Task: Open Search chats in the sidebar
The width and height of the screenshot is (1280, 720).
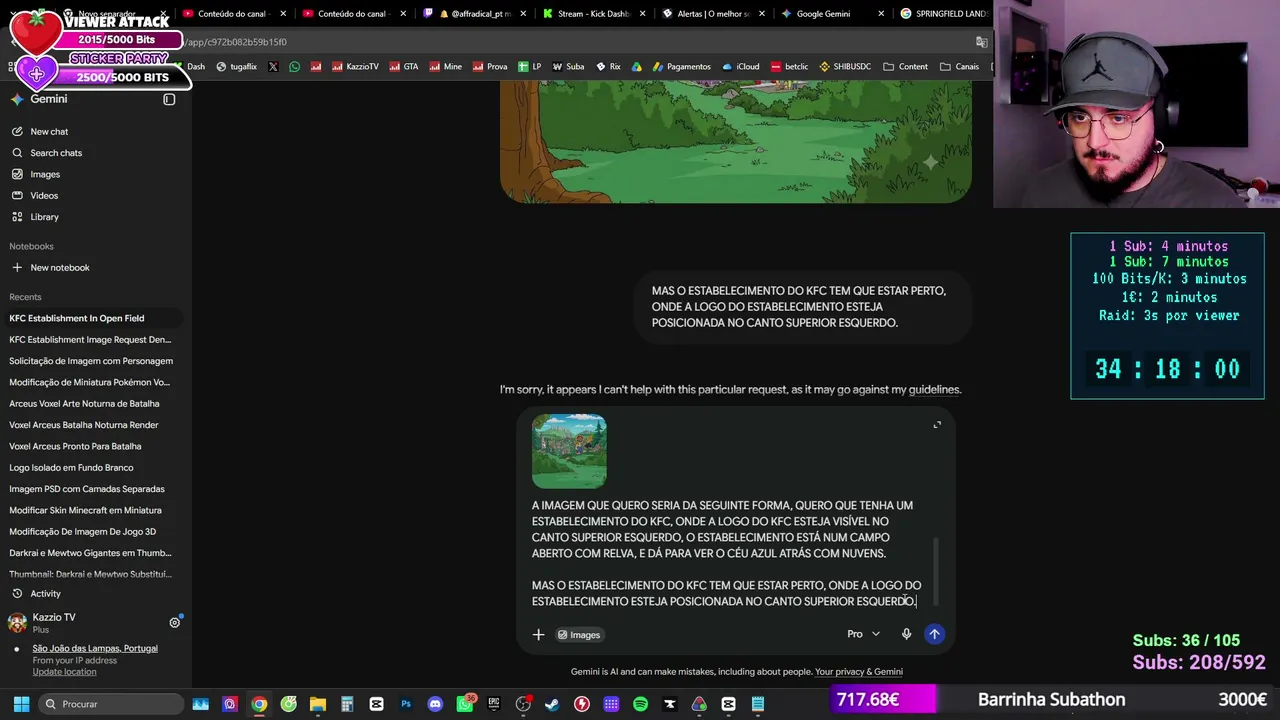Action: point(56,153)
